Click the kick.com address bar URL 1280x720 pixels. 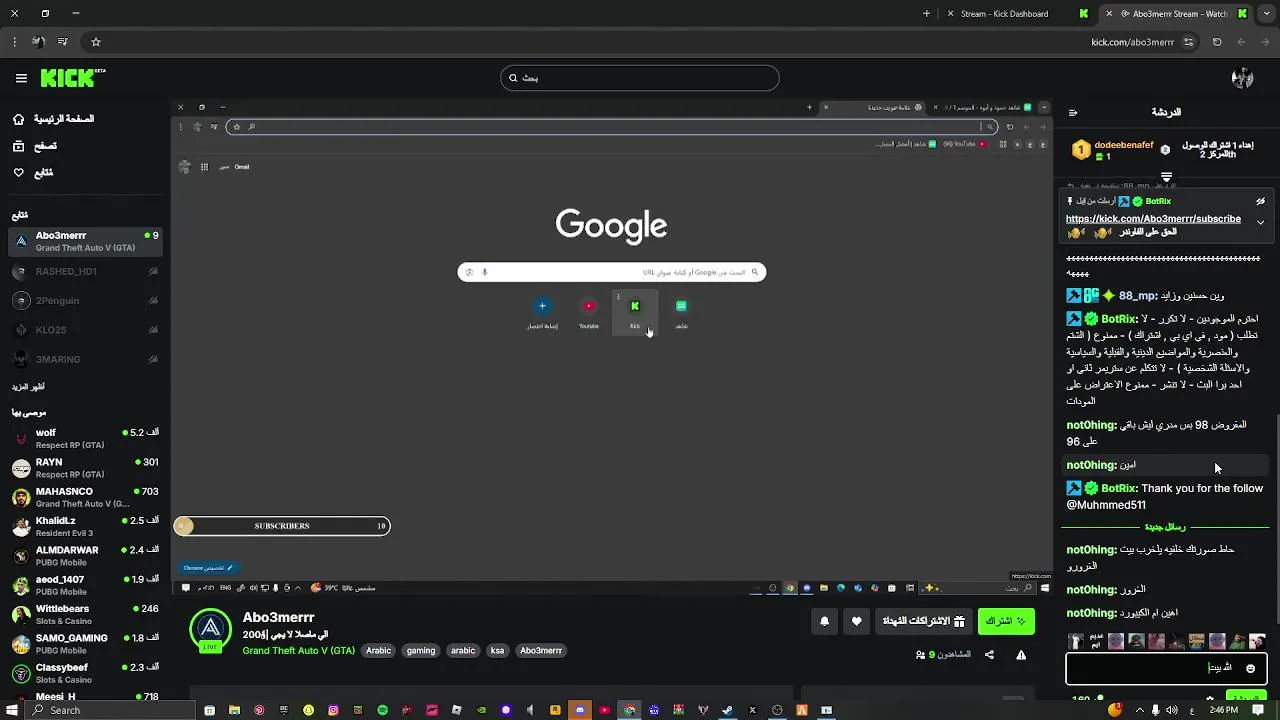tap(1133, 42)
